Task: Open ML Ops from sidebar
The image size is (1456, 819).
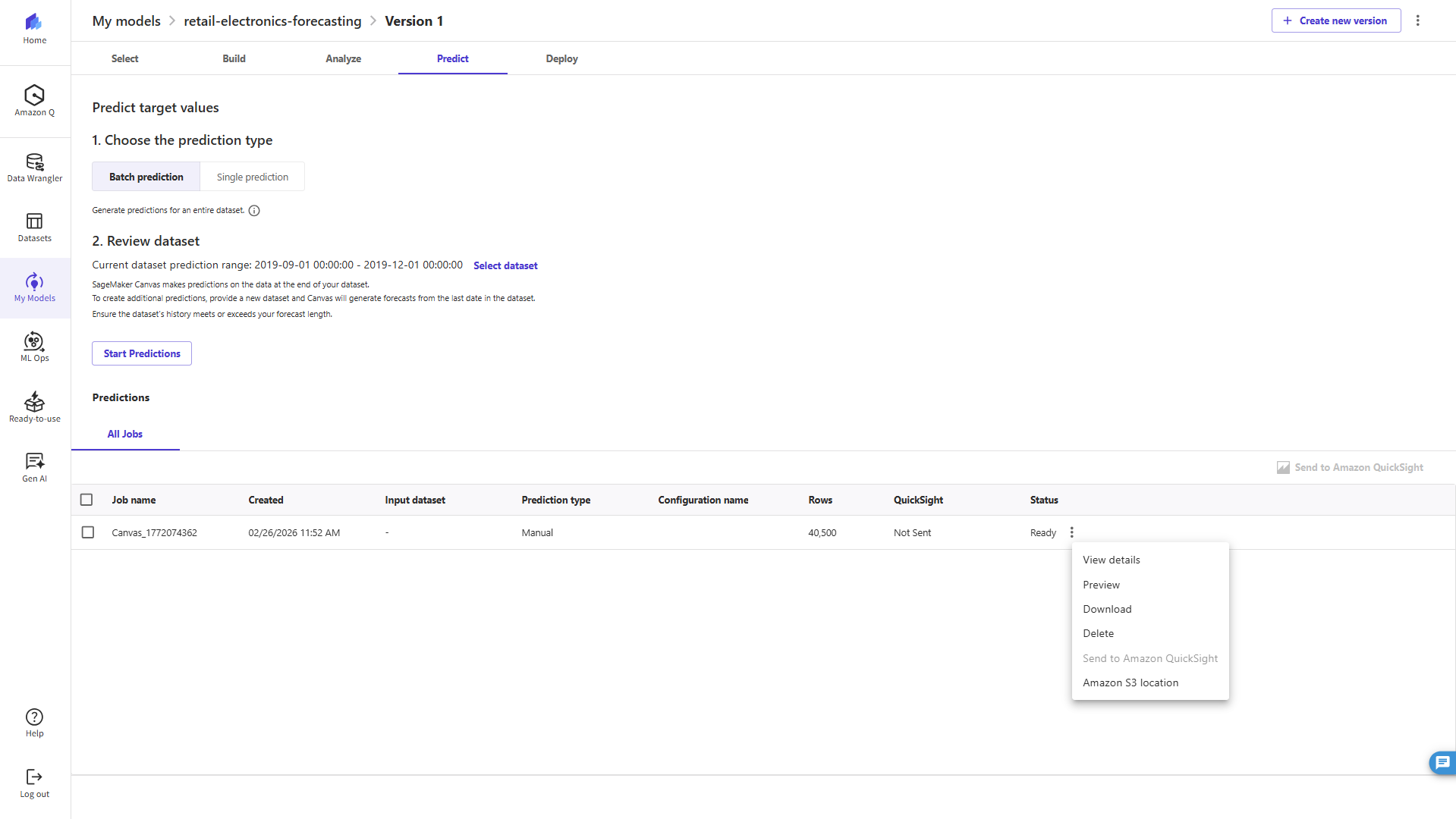Action: [34, 347]
